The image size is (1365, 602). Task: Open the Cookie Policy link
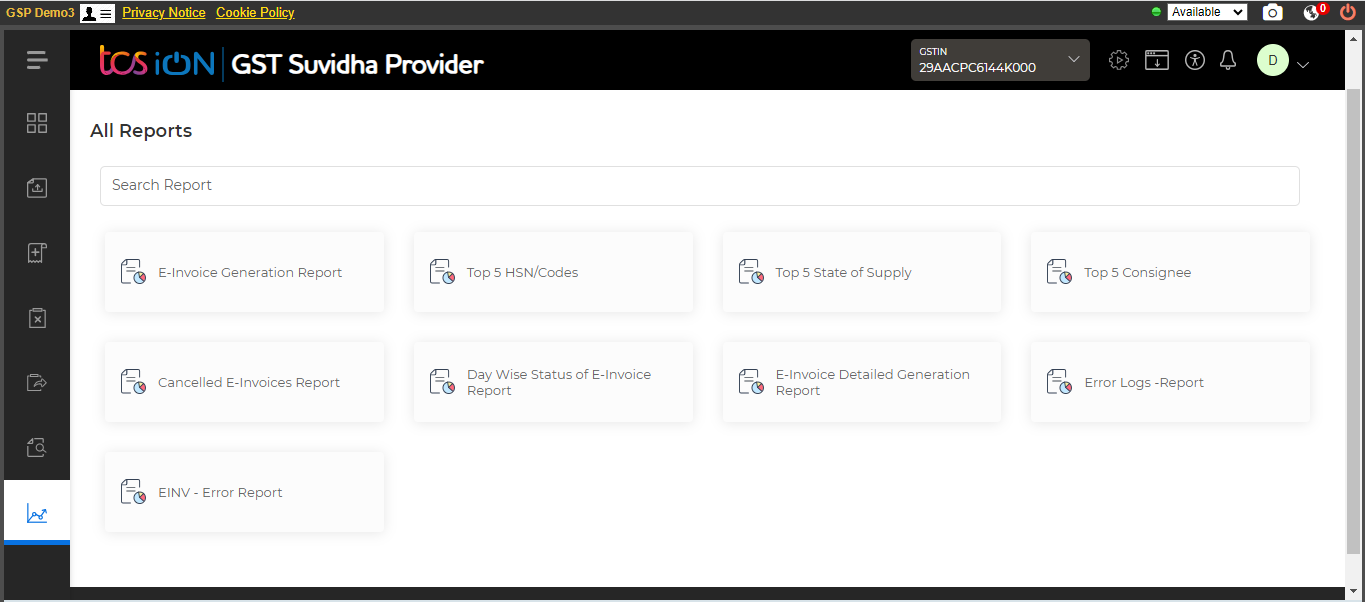[x=255, y=12]
